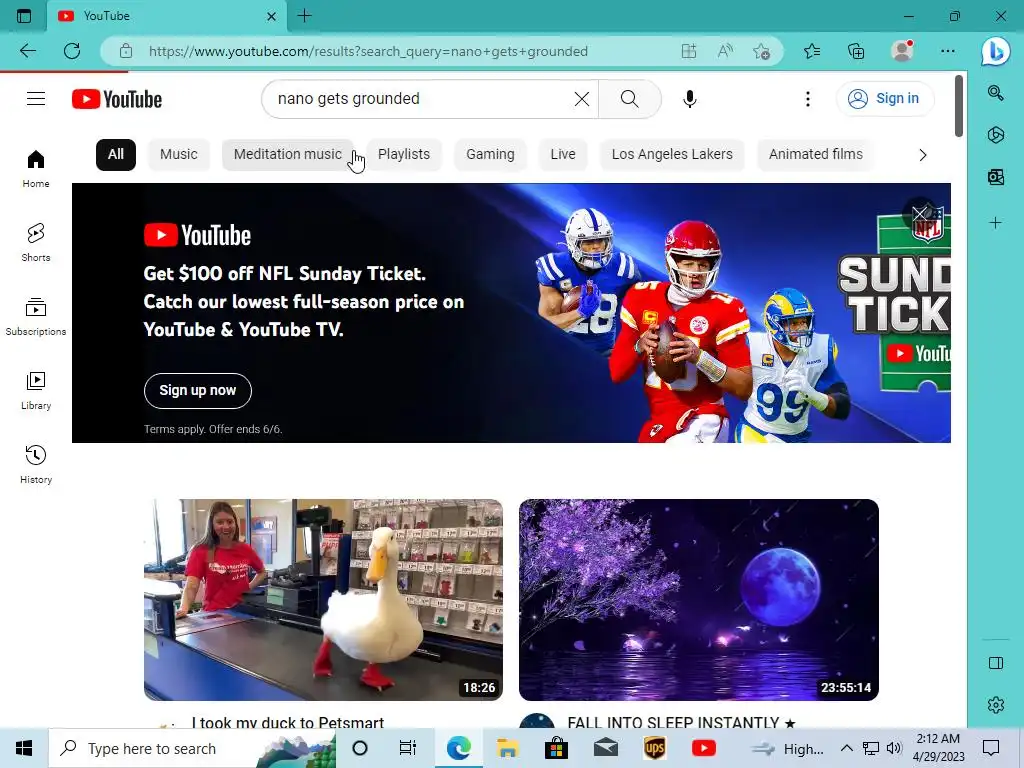1024x768 pixels.
Task: Click the Sign in button
Action: point(884,99)
